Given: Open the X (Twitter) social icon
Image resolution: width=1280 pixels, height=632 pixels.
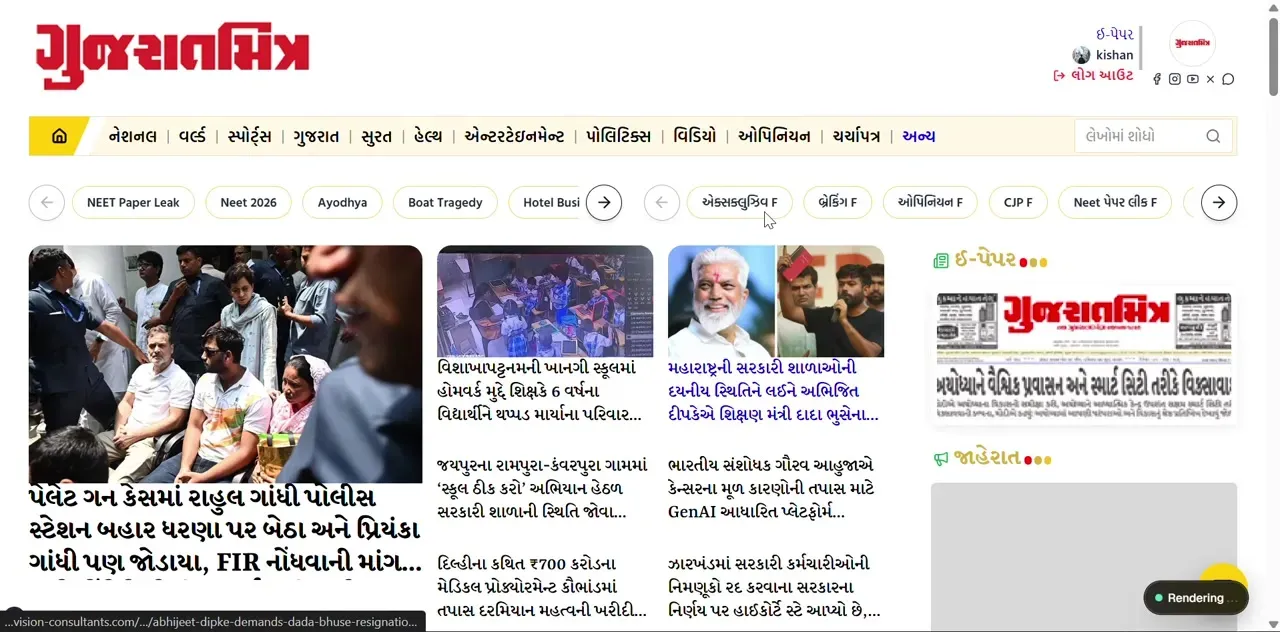Looking at the screenshot, I should click(x=1210, y=79).
